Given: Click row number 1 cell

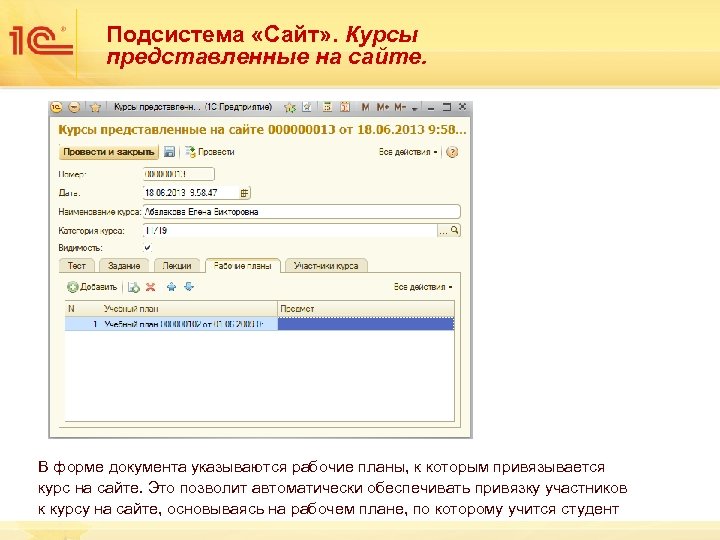Looking at the screenshot, I should (83, 324).
